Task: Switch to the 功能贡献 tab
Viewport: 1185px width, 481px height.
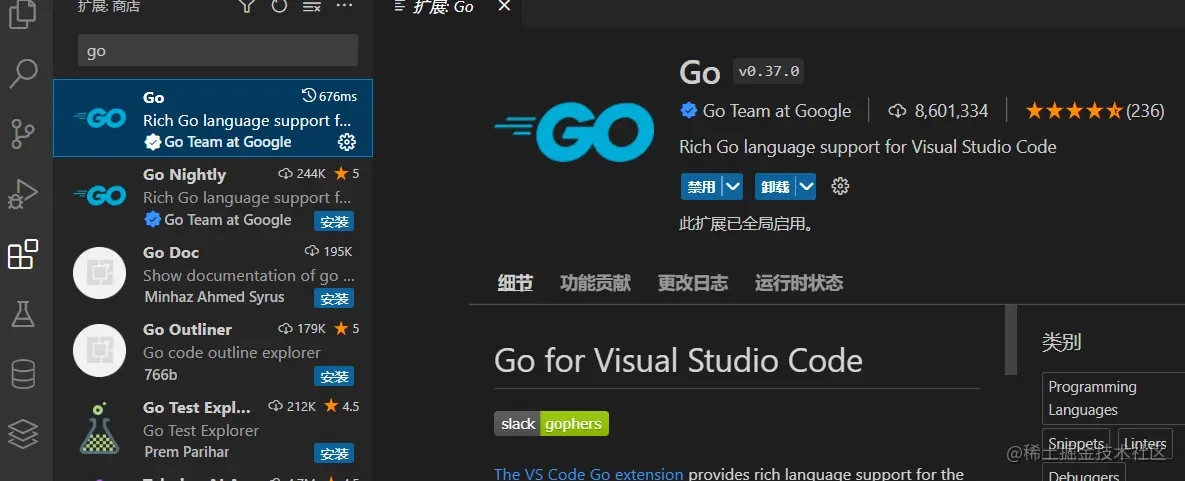Action: coord(596,284)
